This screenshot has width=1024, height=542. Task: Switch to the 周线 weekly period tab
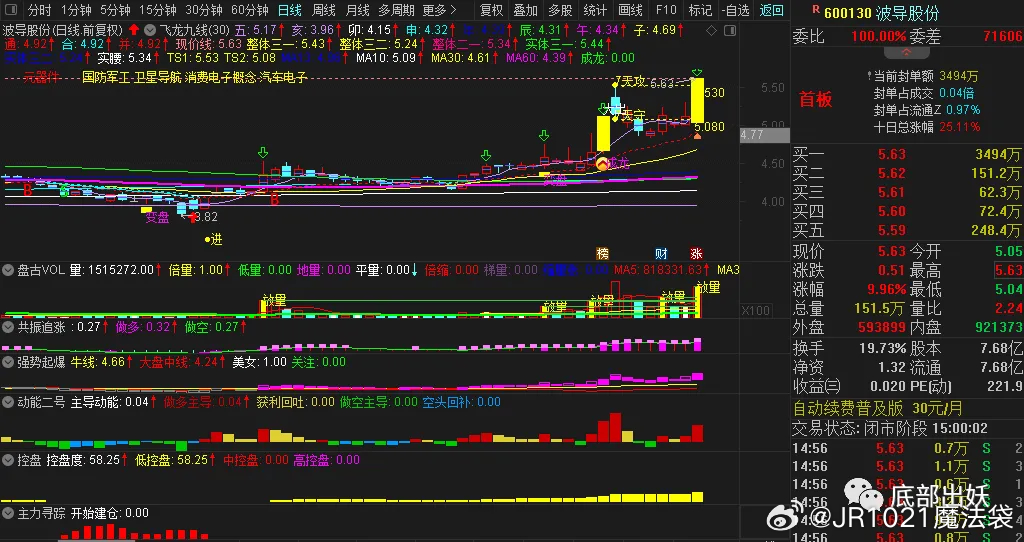pyautogui.click(x=323, y=10)
